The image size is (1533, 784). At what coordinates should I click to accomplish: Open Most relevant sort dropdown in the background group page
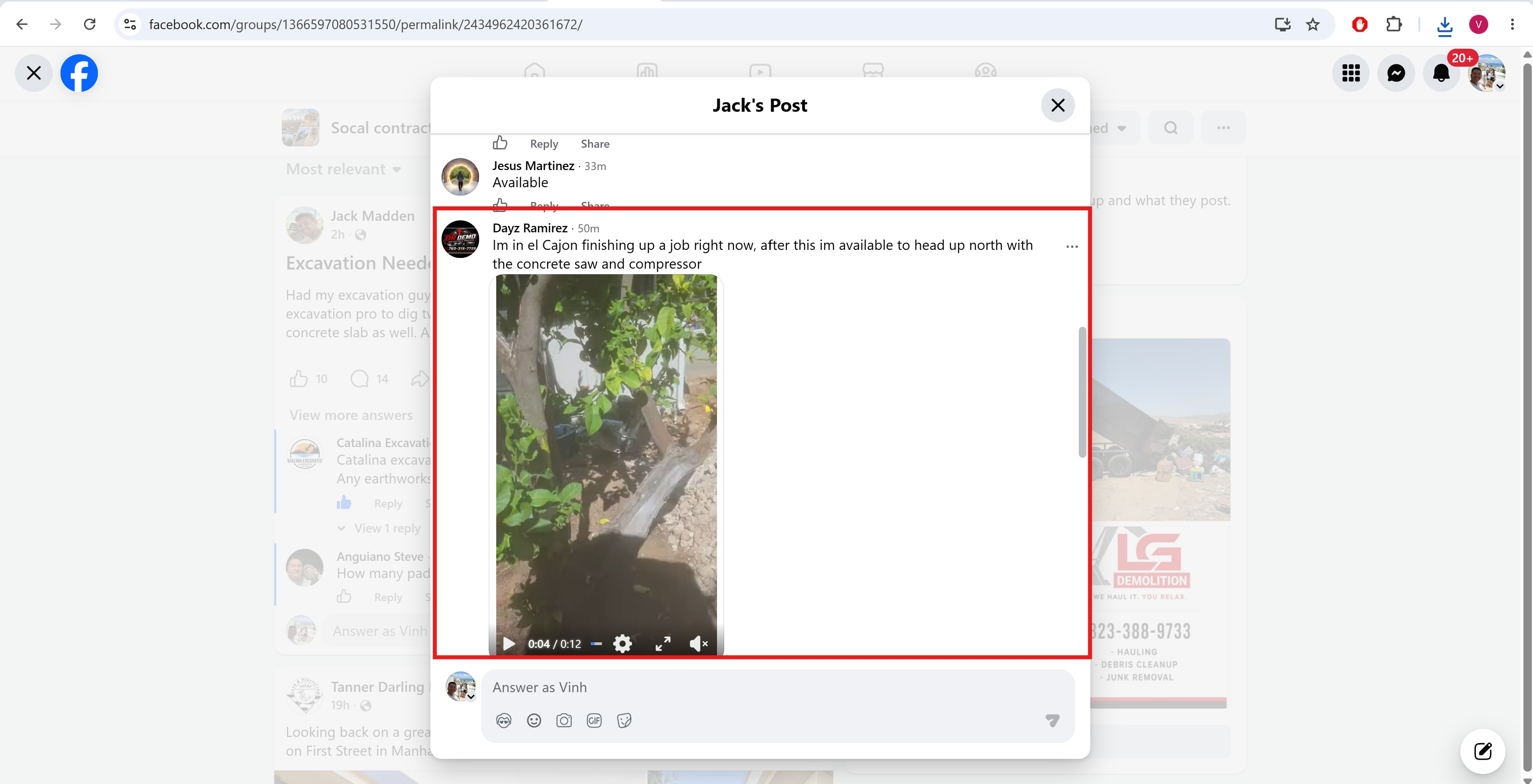point(344,170)
